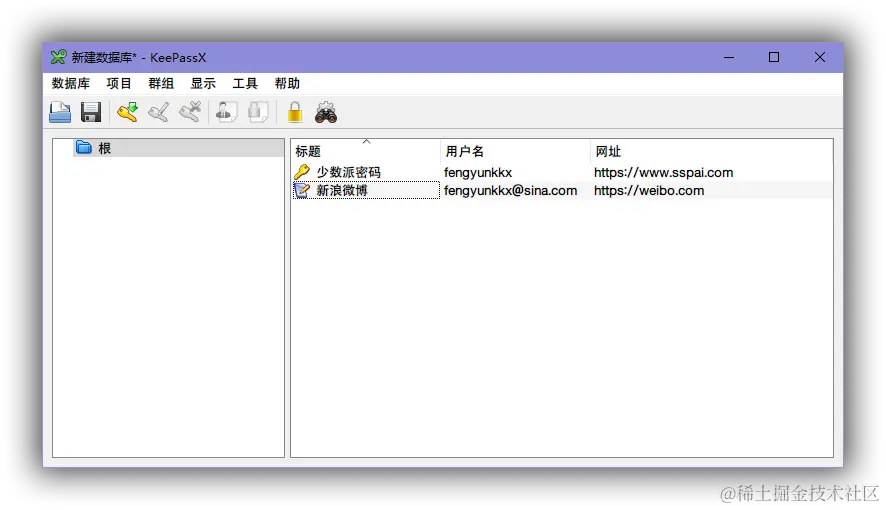This screenshot has width=886, height=510.
Task: Sort entries by the 标题 column header
Action: (x=366, y=151)
